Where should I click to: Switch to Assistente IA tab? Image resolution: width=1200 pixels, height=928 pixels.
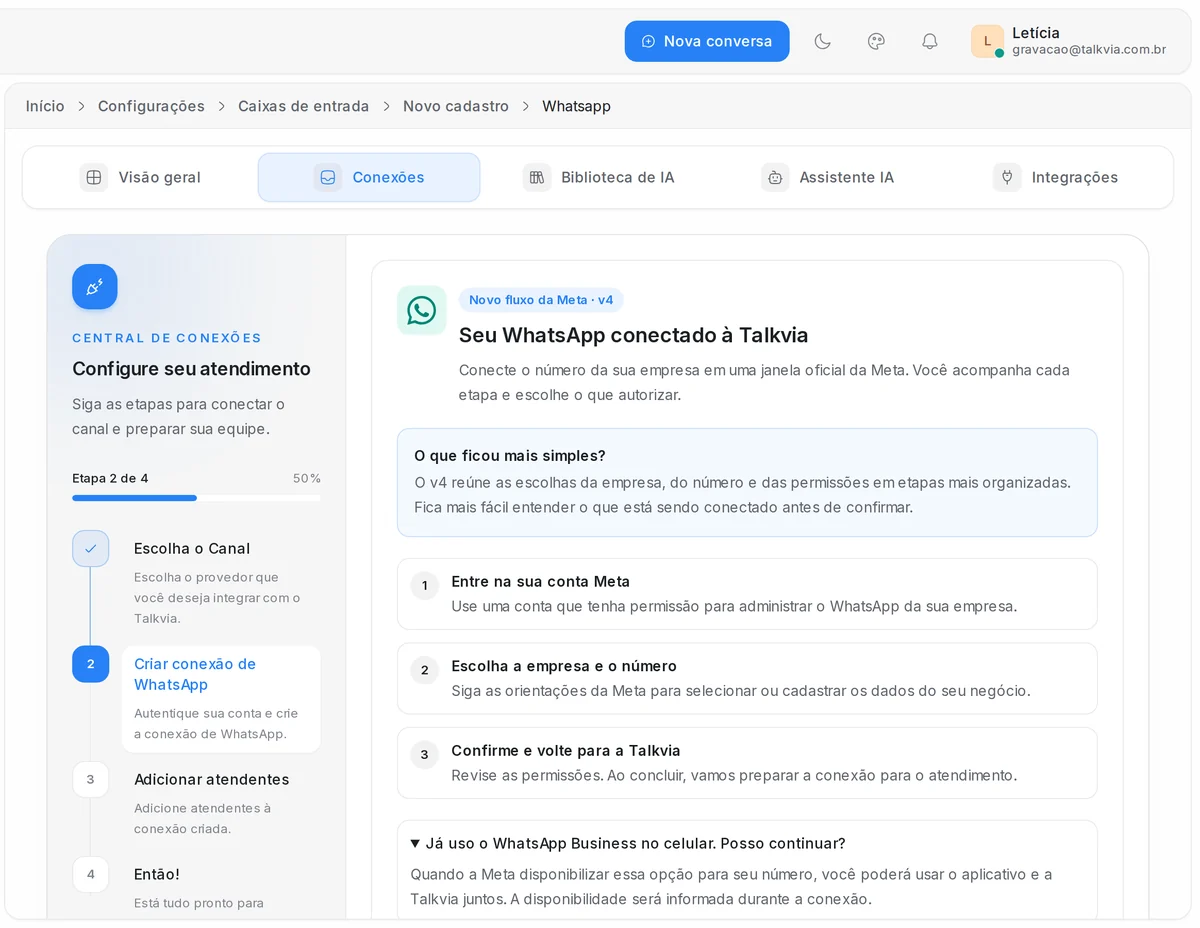click(828, 177)
